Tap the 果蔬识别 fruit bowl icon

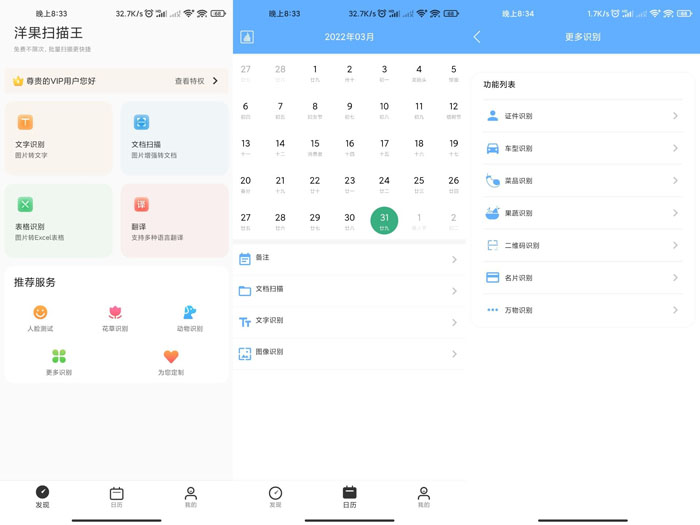(492, 213)
